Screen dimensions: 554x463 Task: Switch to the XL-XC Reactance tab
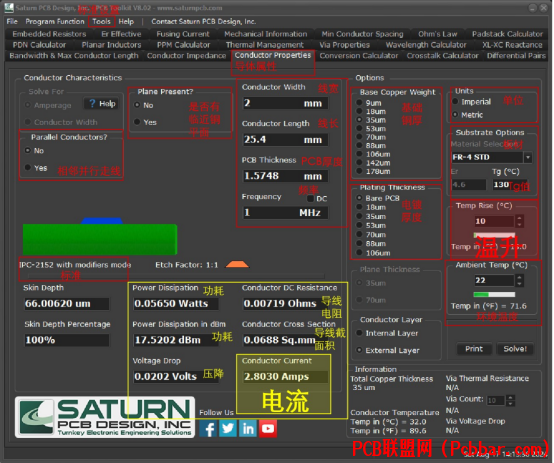512,45
